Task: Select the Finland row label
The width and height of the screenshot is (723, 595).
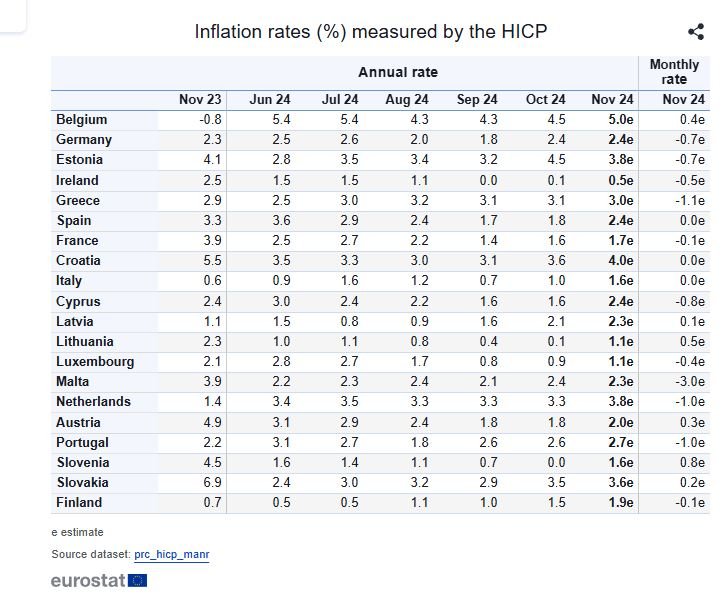Action: click(x=79, y=503)
